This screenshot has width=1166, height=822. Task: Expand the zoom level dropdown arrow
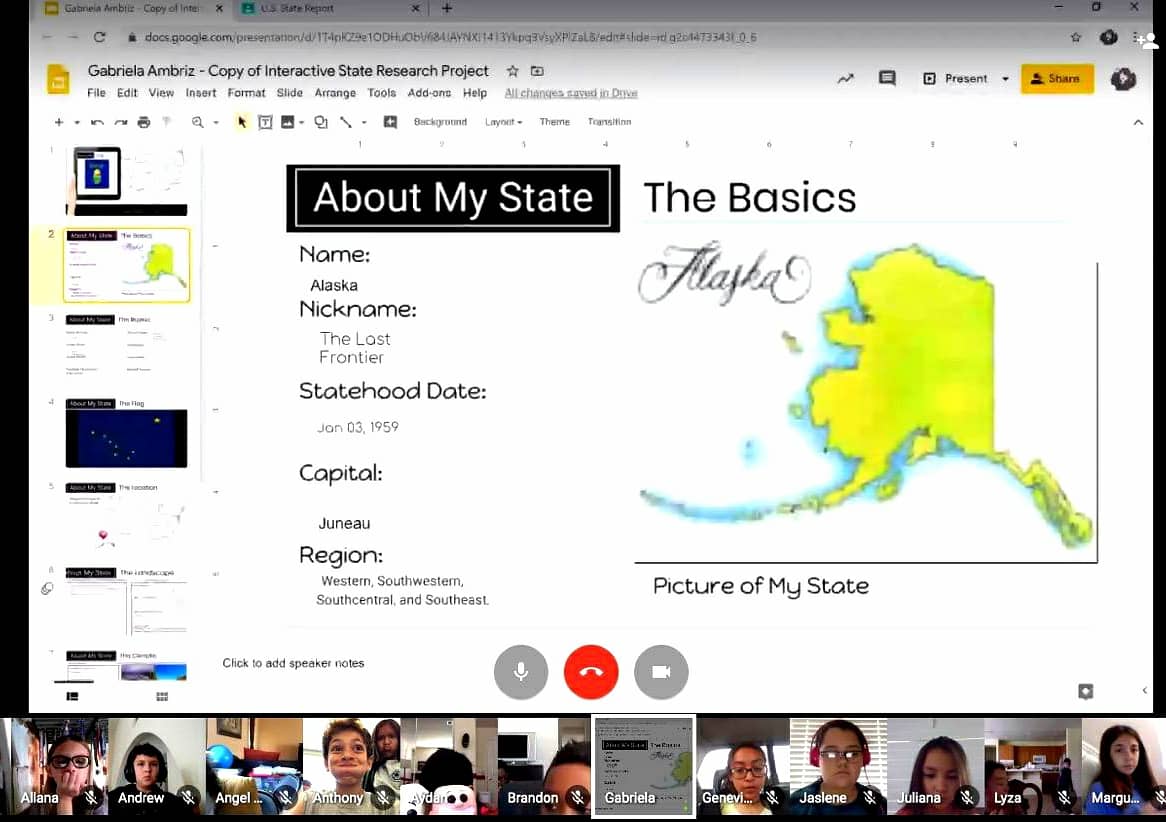click(x=216, y=122)
